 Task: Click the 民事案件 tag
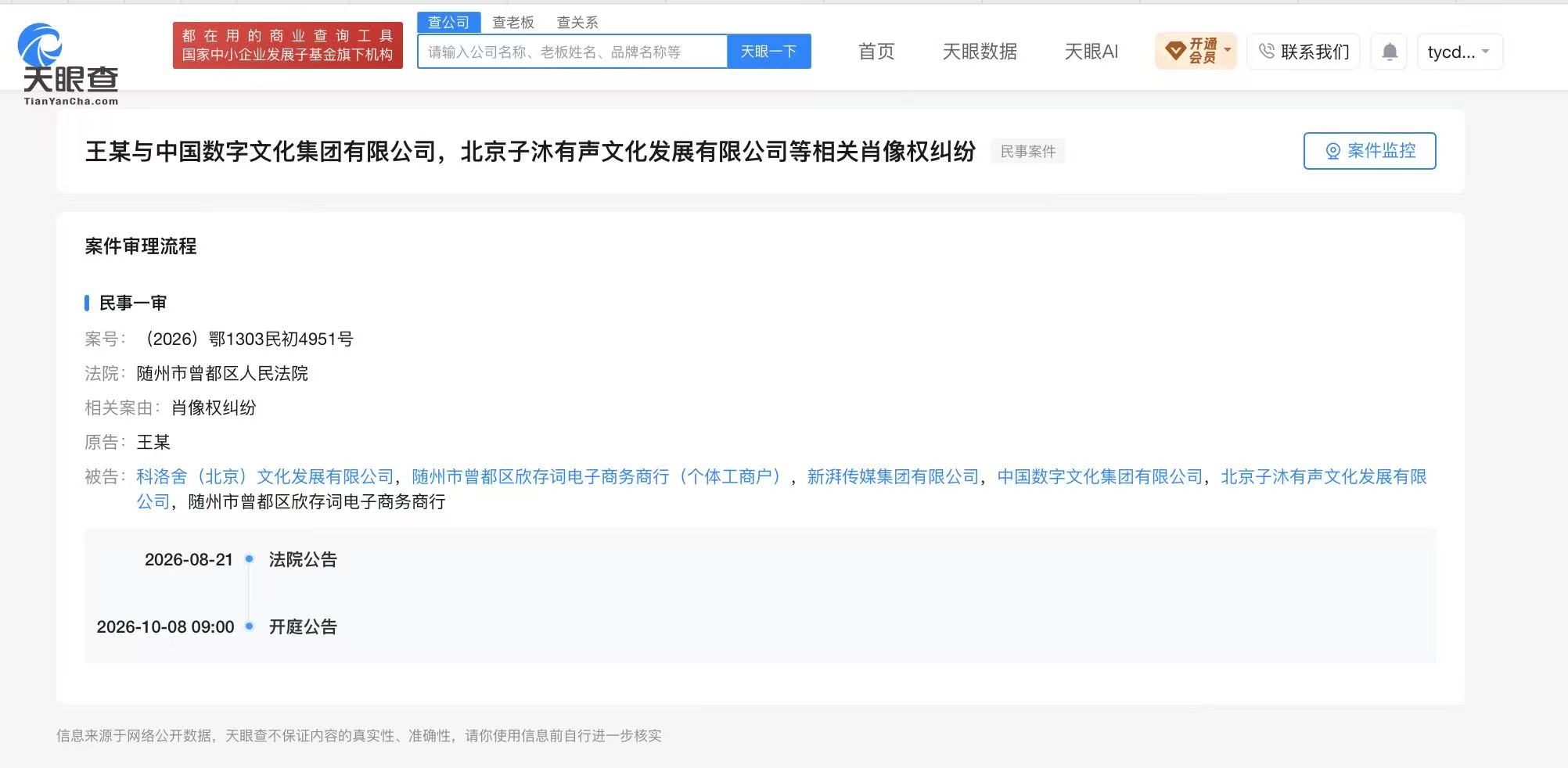[1028, 151]
